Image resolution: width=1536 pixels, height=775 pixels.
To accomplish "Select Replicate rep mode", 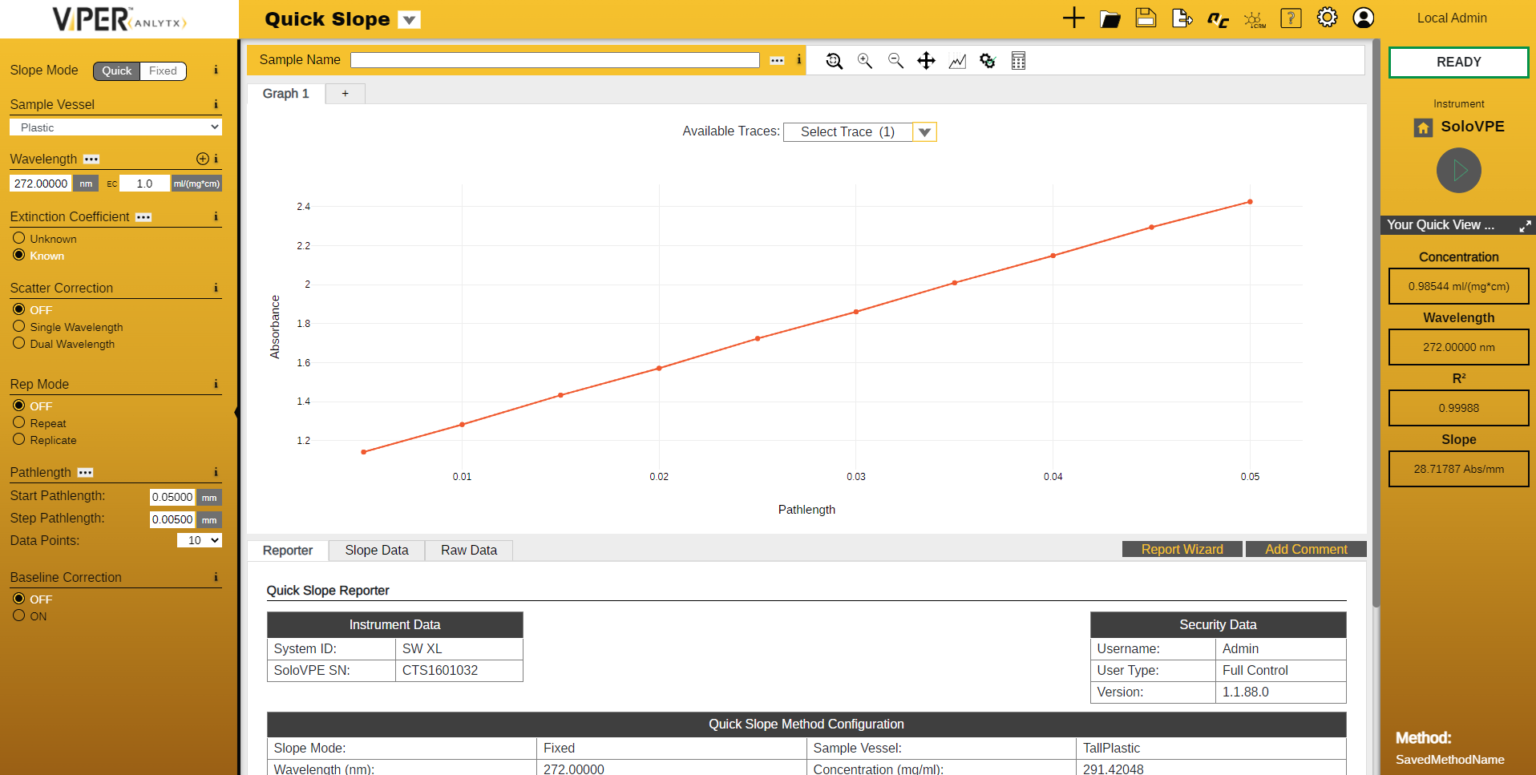I will (x=20, y=440).
